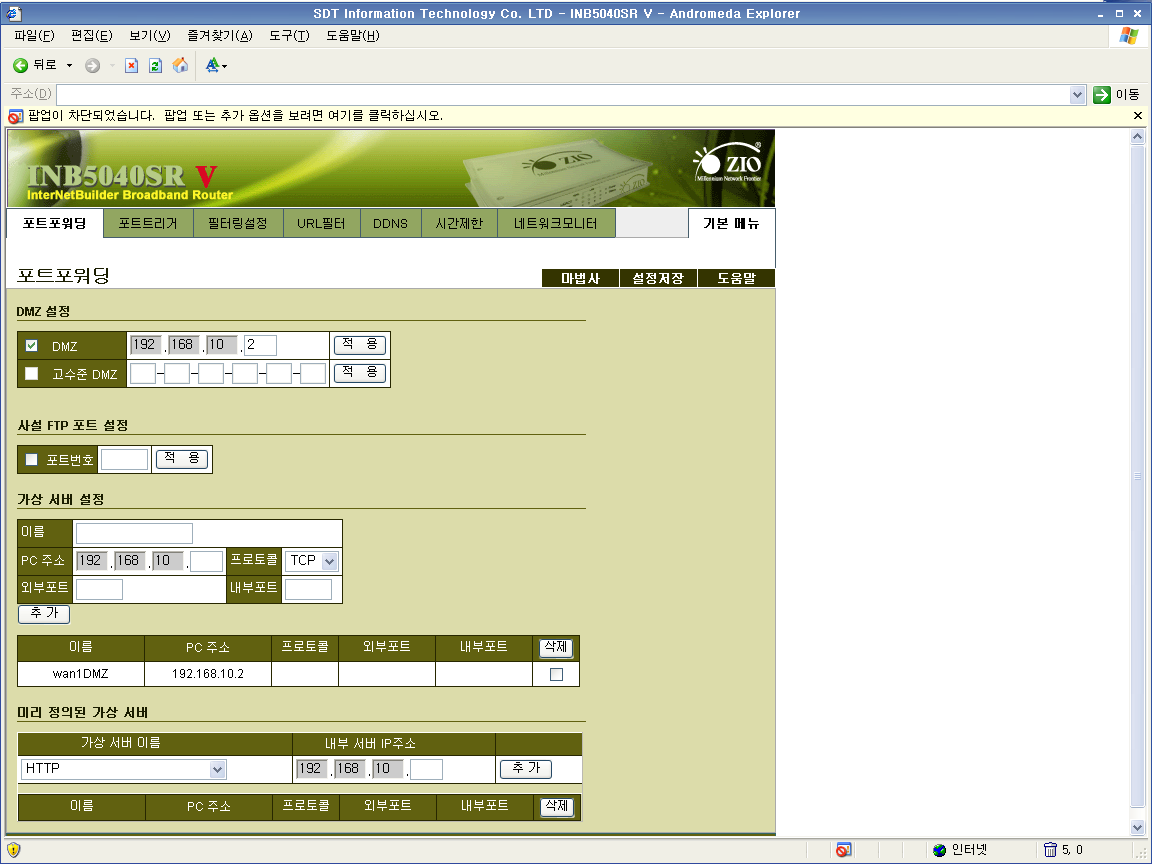
Task: Open the 편집(E) menu
Action: click(92, 35)
